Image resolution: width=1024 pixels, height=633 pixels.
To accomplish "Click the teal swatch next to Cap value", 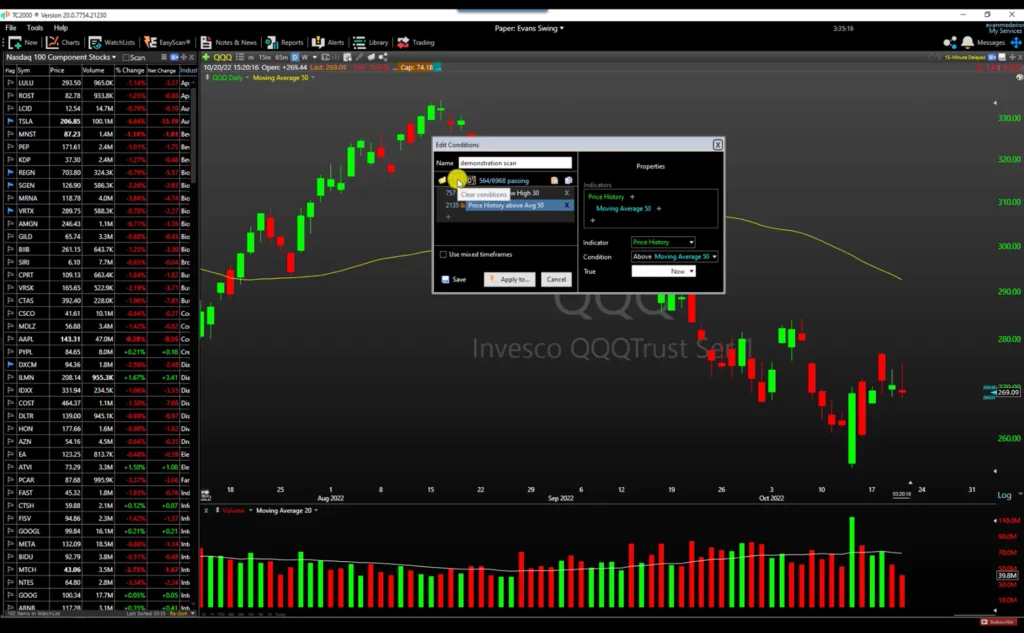I will pos(437,67).
